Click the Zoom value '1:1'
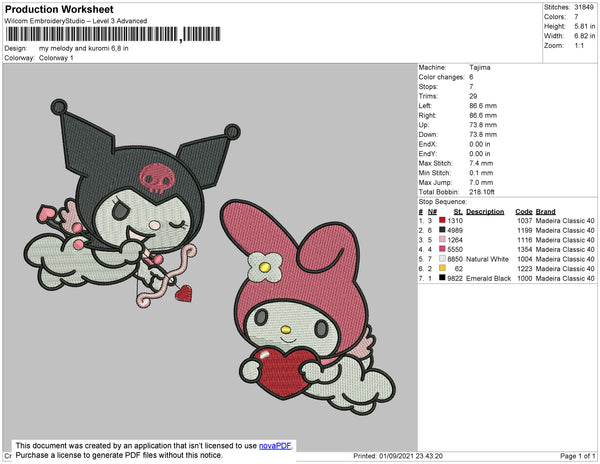The height and width of the screenshot is (464, 600). 579,46
